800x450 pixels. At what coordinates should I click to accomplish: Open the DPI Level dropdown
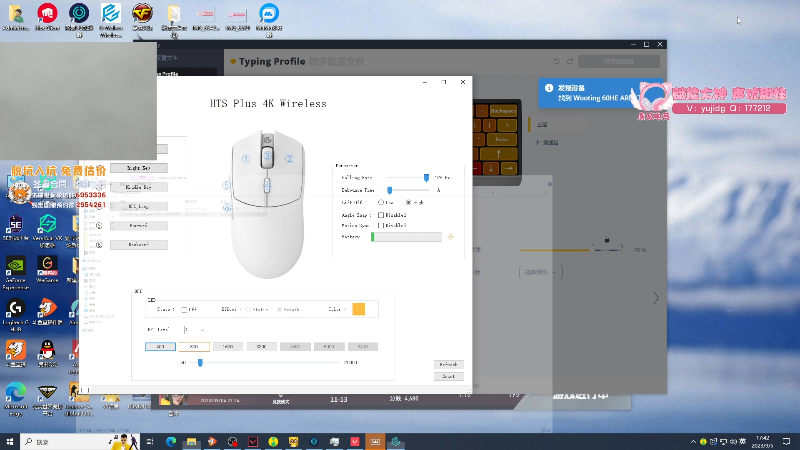194,330
